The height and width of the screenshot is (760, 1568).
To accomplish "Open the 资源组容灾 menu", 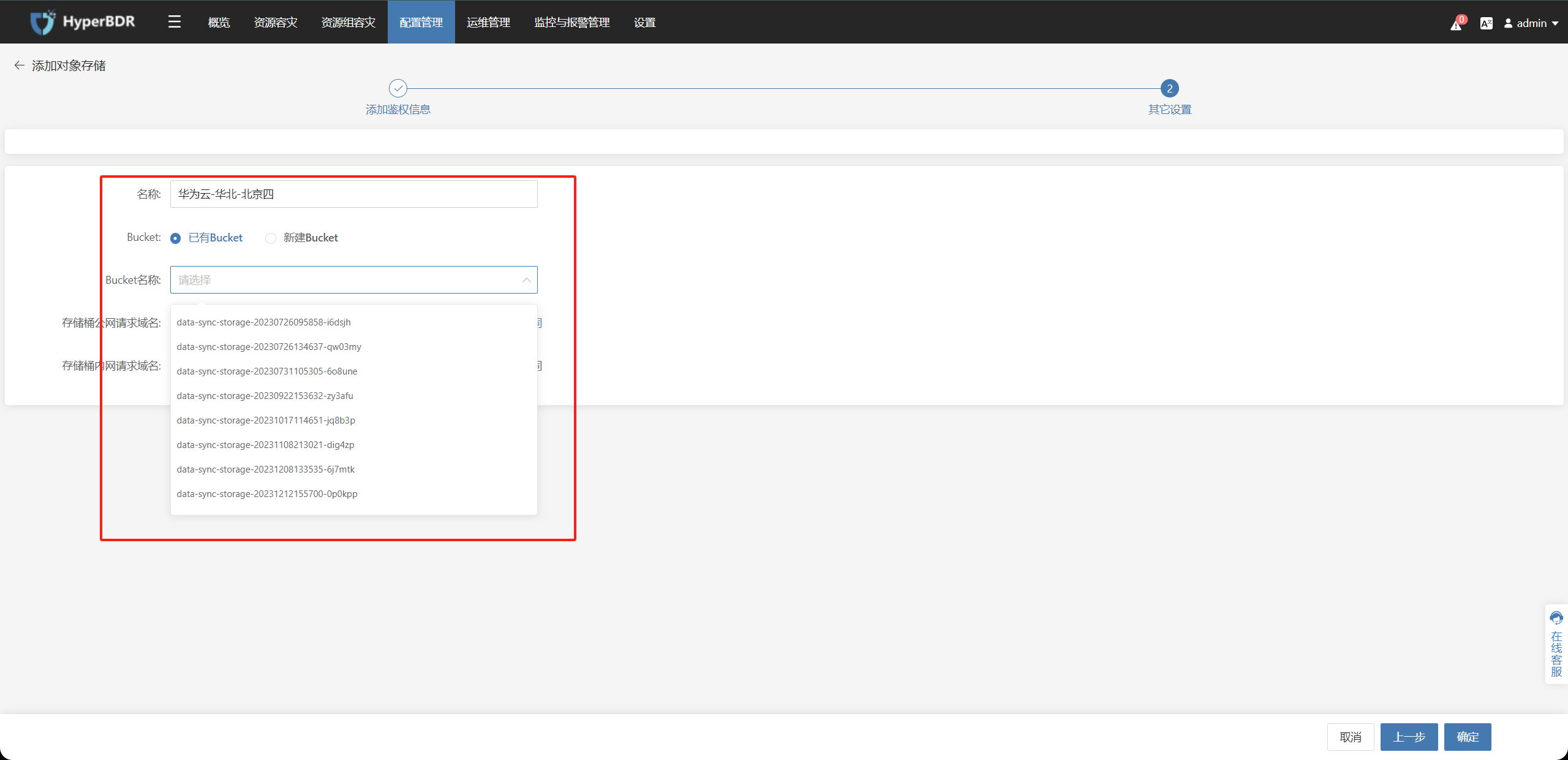I will pyautogui.click(x=349, y=22).
